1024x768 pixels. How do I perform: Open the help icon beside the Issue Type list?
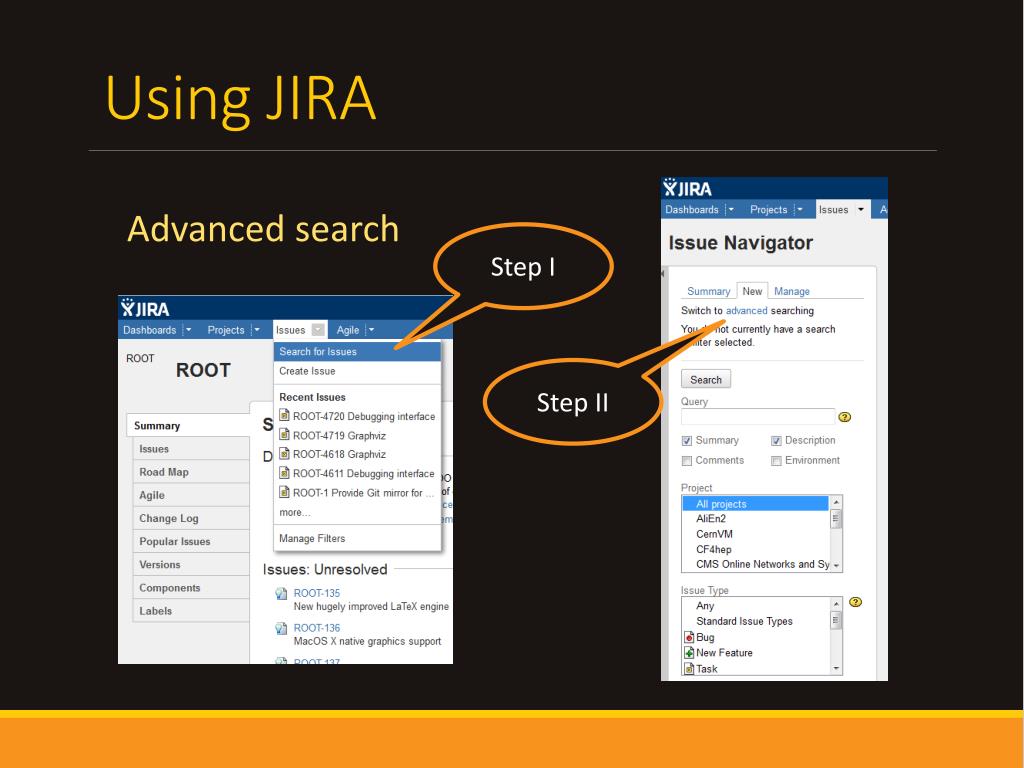[856, 602]
